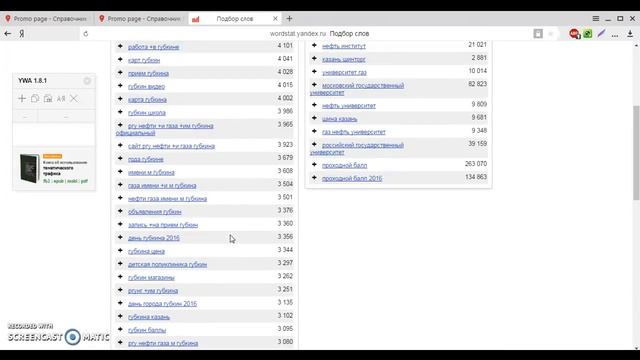
Task: Click the YWA panel copy icon
Action: click(x=35, y=98)
